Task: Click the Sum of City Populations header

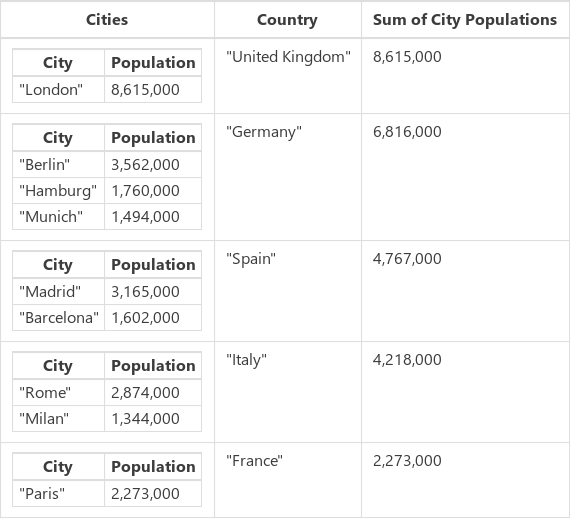Action: tap(465, 20)
